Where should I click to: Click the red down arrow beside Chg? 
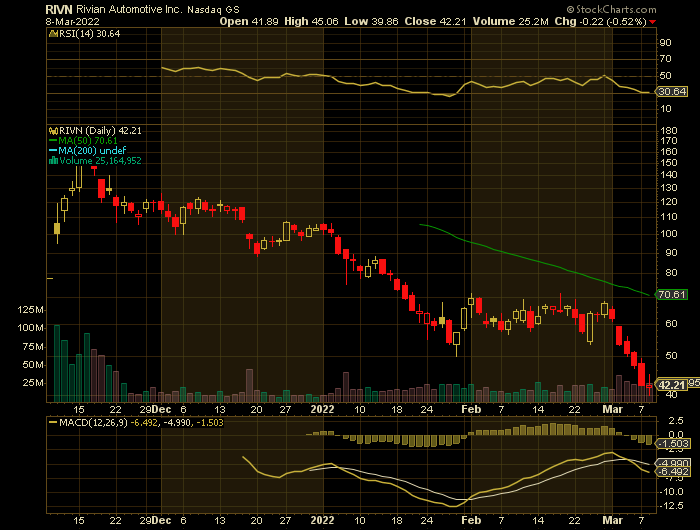pos(653,20)
